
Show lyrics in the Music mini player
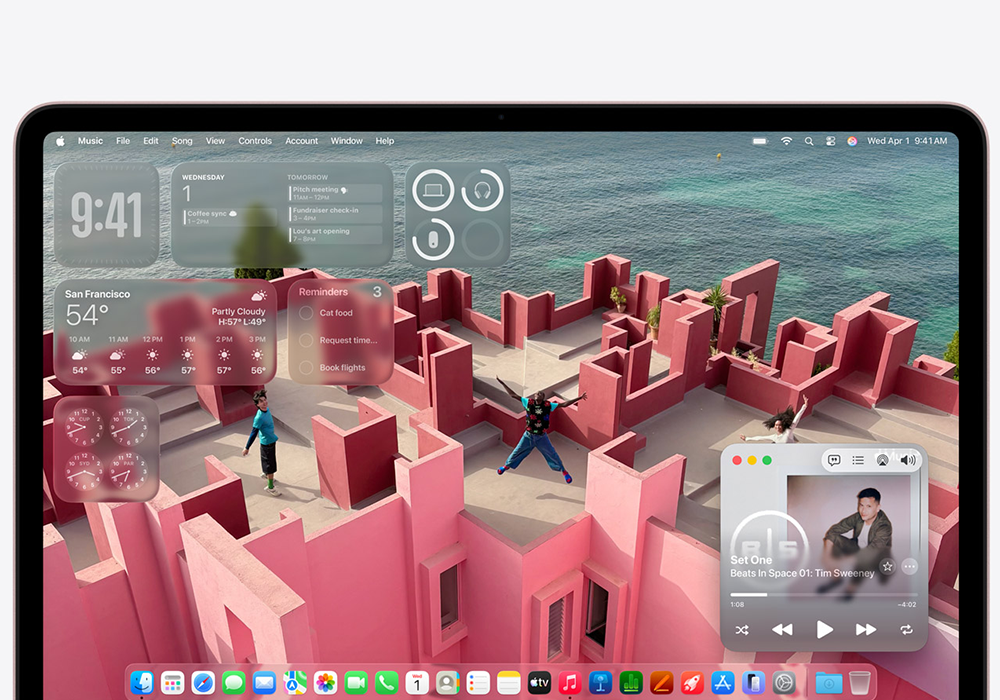pyautogui.click(x=834, y=460)
